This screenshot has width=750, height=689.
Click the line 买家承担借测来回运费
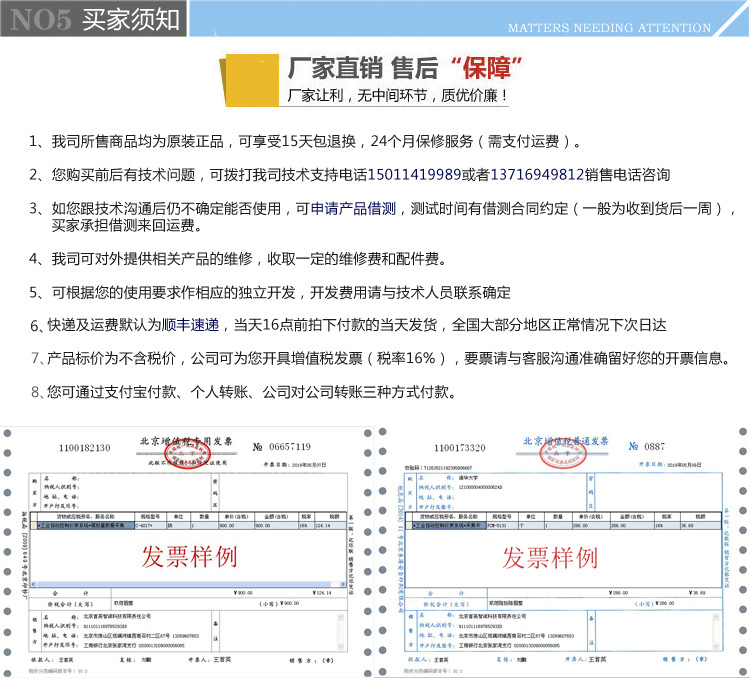click(x=127, y=225)
